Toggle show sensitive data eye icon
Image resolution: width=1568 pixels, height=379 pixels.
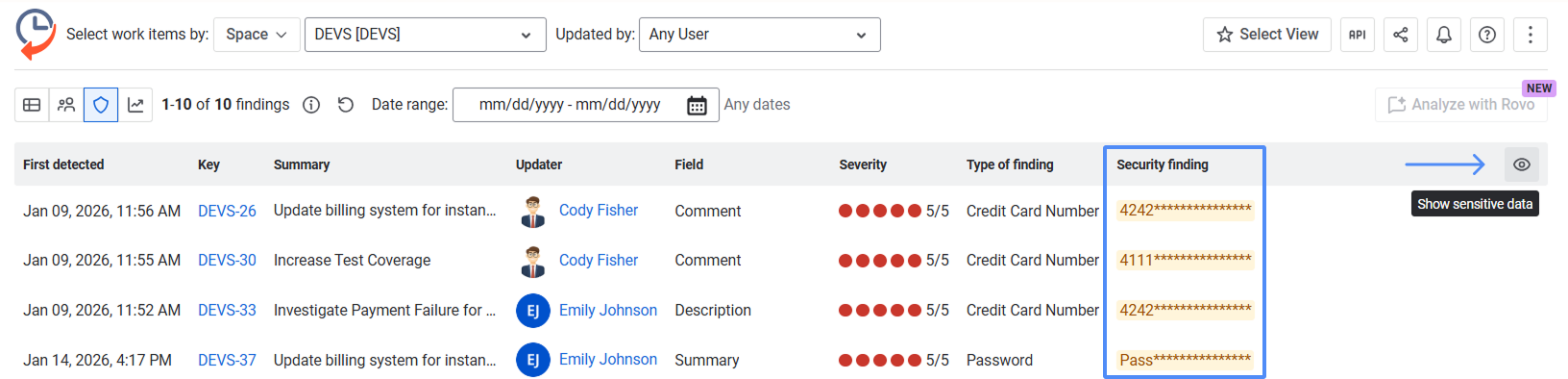tap(1522, 164)
